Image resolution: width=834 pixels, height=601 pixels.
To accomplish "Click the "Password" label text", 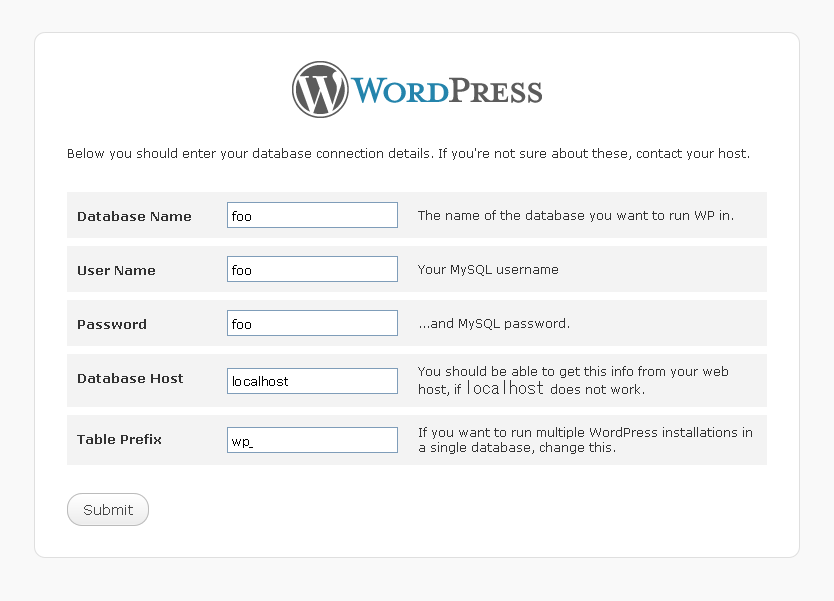I will [112, 324].
